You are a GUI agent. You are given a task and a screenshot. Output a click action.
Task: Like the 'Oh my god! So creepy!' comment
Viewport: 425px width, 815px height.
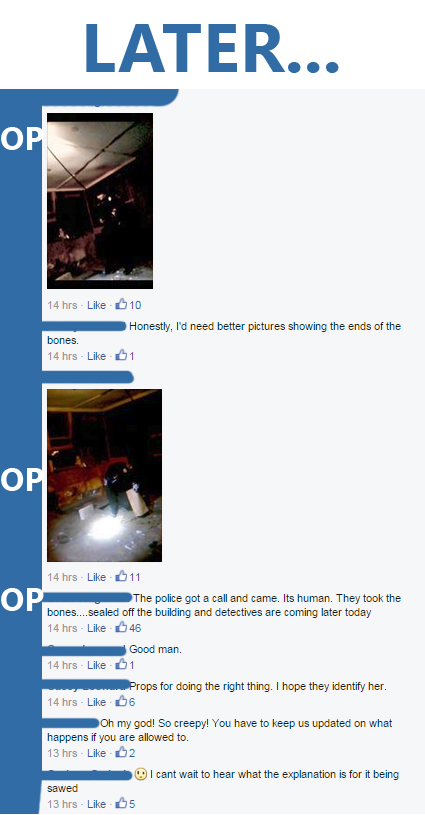[97, 753]
